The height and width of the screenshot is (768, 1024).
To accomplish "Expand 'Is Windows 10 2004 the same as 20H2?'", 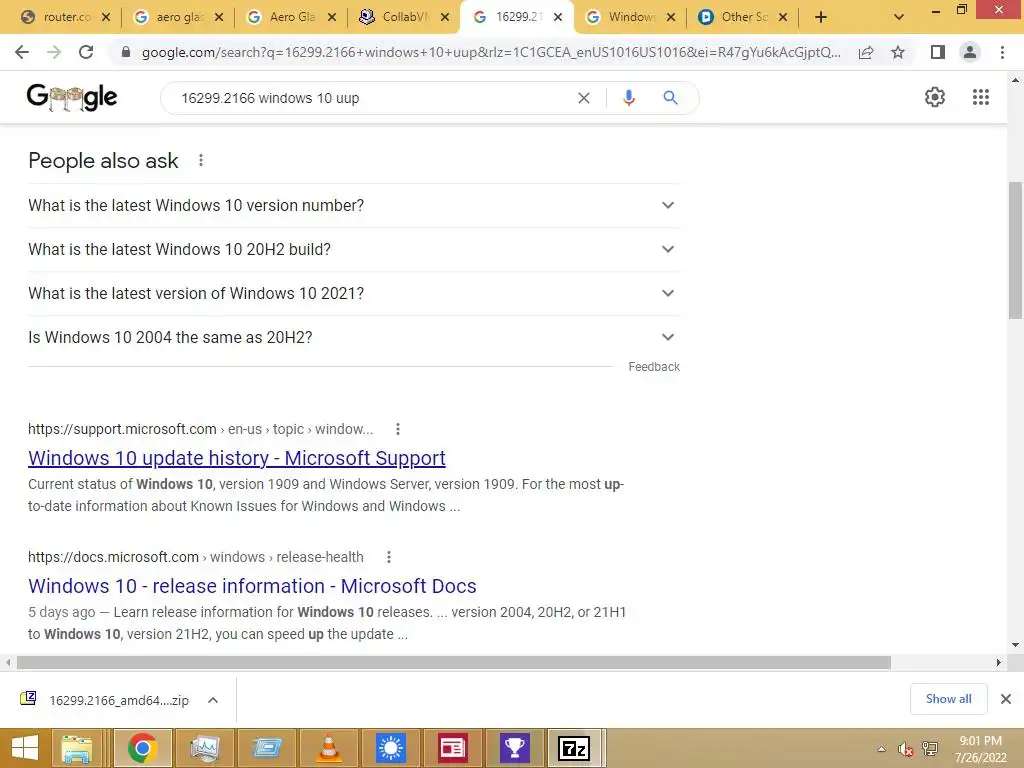I will point(354,337).
